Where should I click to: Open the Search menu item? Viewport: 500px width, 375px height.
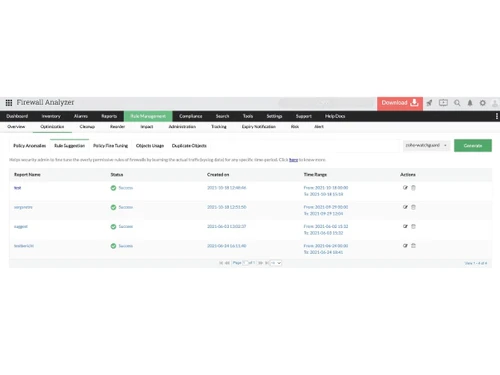(x=222, y=116)
